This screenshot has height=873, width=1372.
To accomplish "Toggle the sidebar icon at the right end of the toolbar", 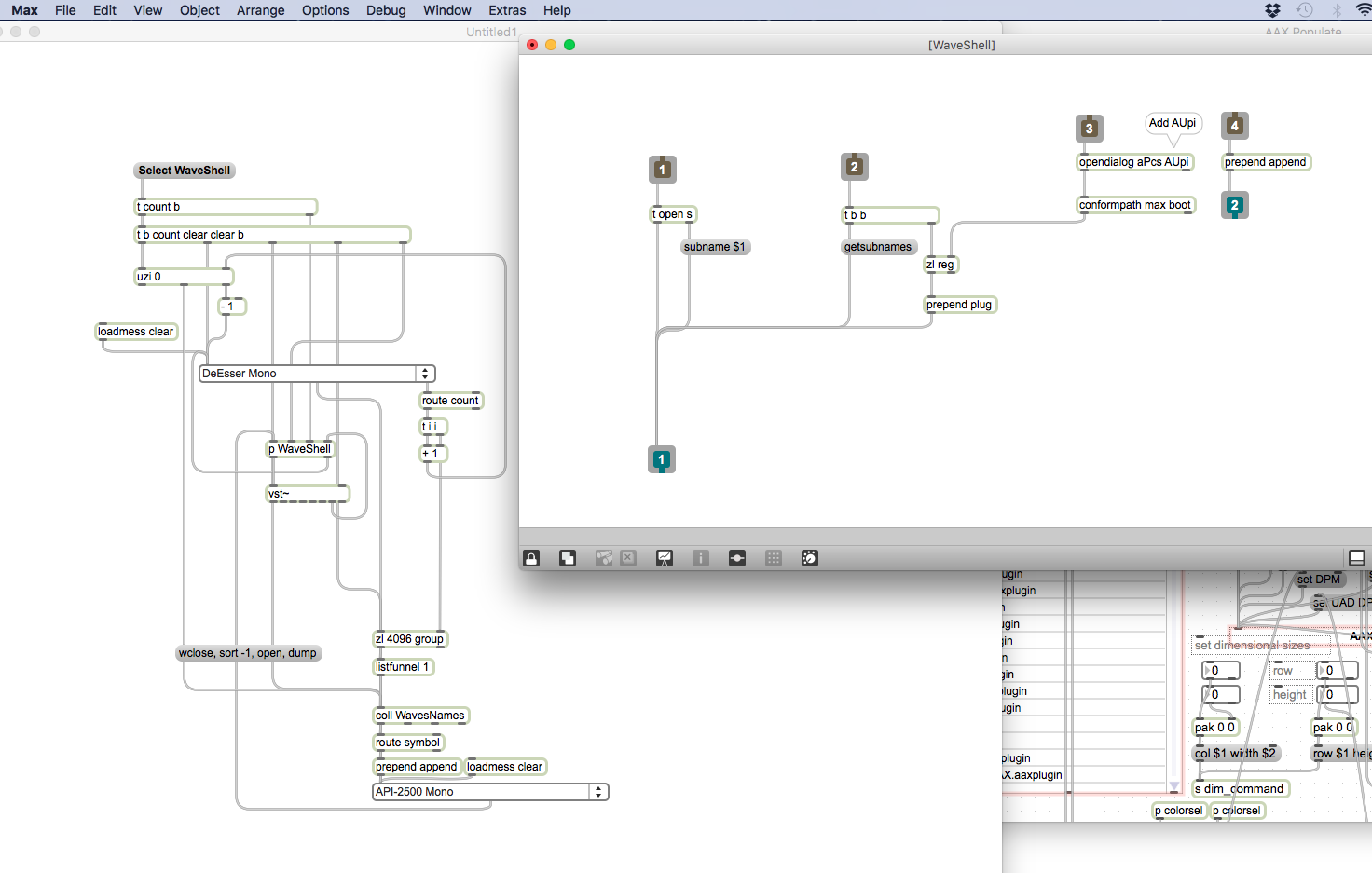I will pyautogui.click(x=1357, y=558).
